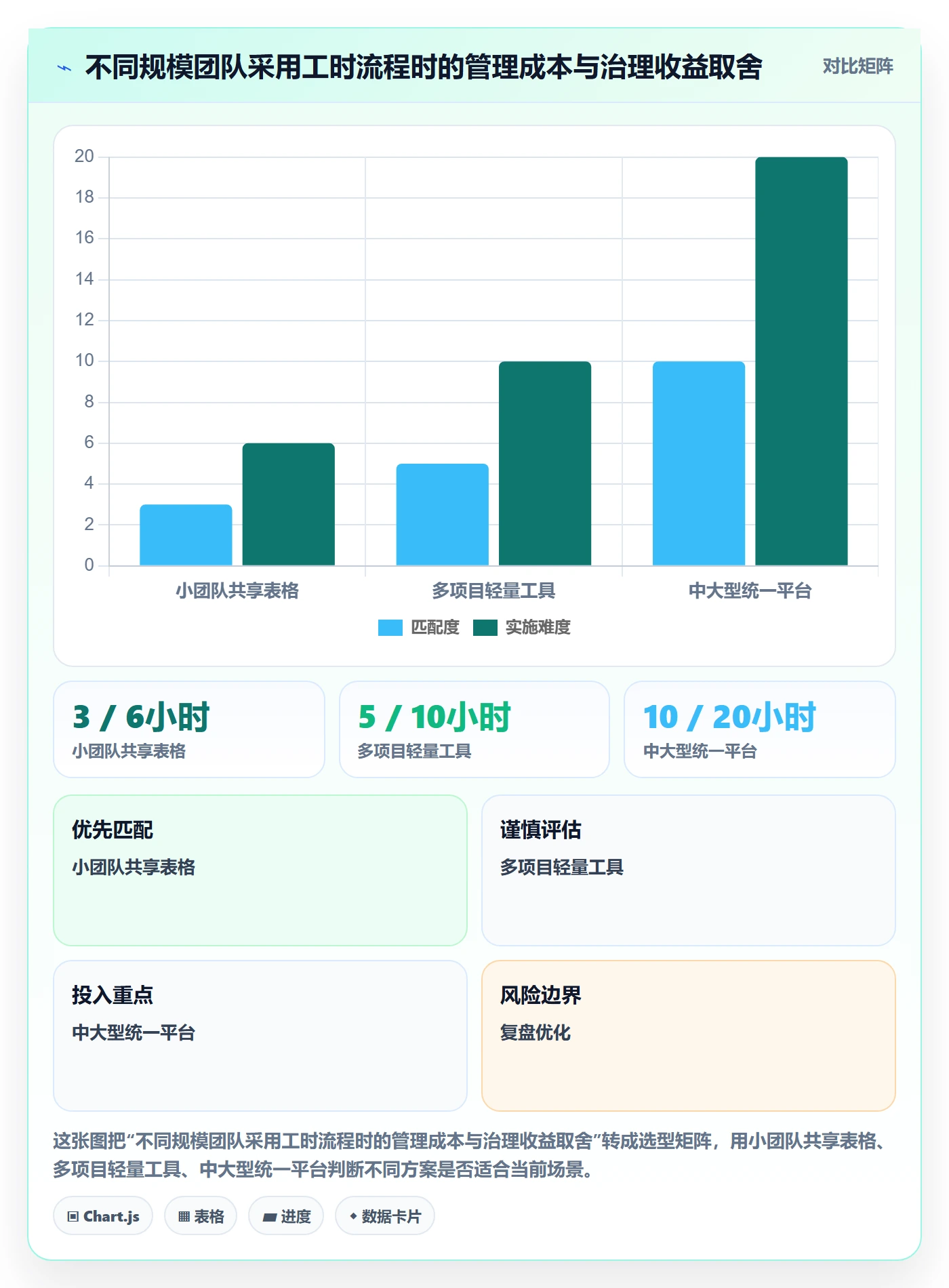Select the 风险边界 matrix card
The height and width of the screenshot is (1288, 949).
click(x=689, y=1036)
